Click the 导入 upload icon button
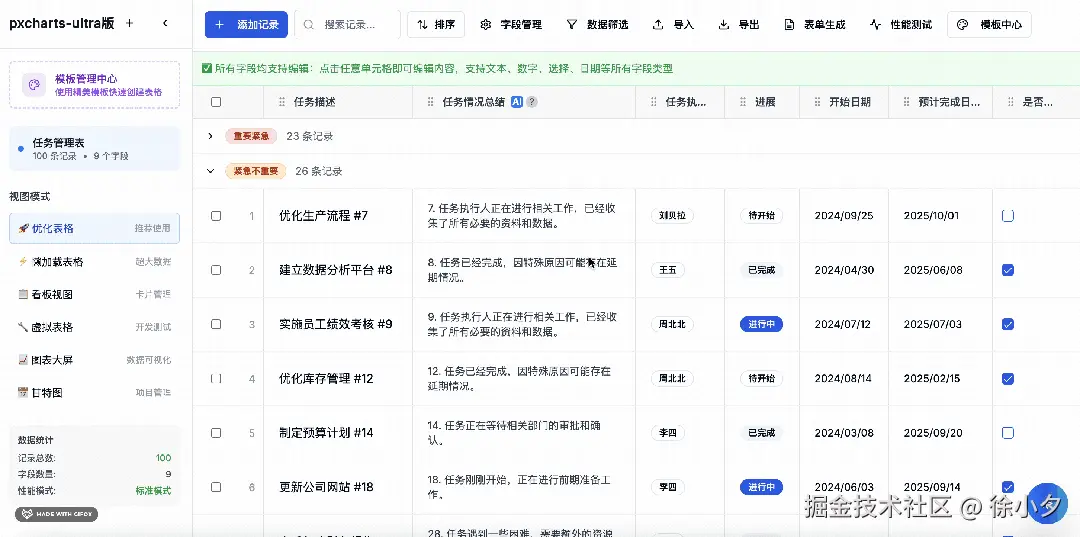This screenshot has width=1081, height=538. coord(673,25)
